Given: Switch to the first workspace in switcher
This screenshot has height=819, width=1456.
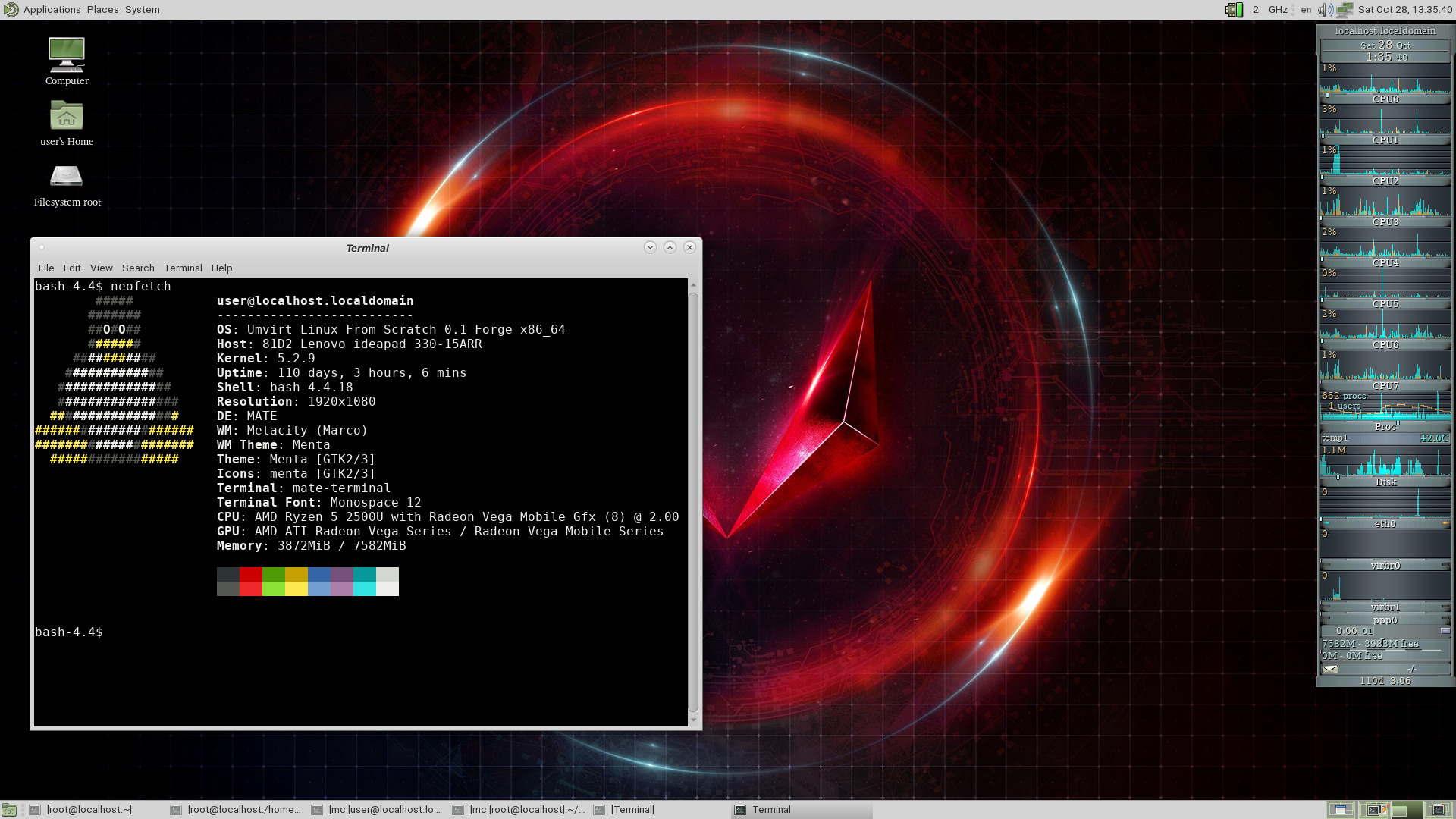Looking at the screenshot, I should coord(1341,810).
